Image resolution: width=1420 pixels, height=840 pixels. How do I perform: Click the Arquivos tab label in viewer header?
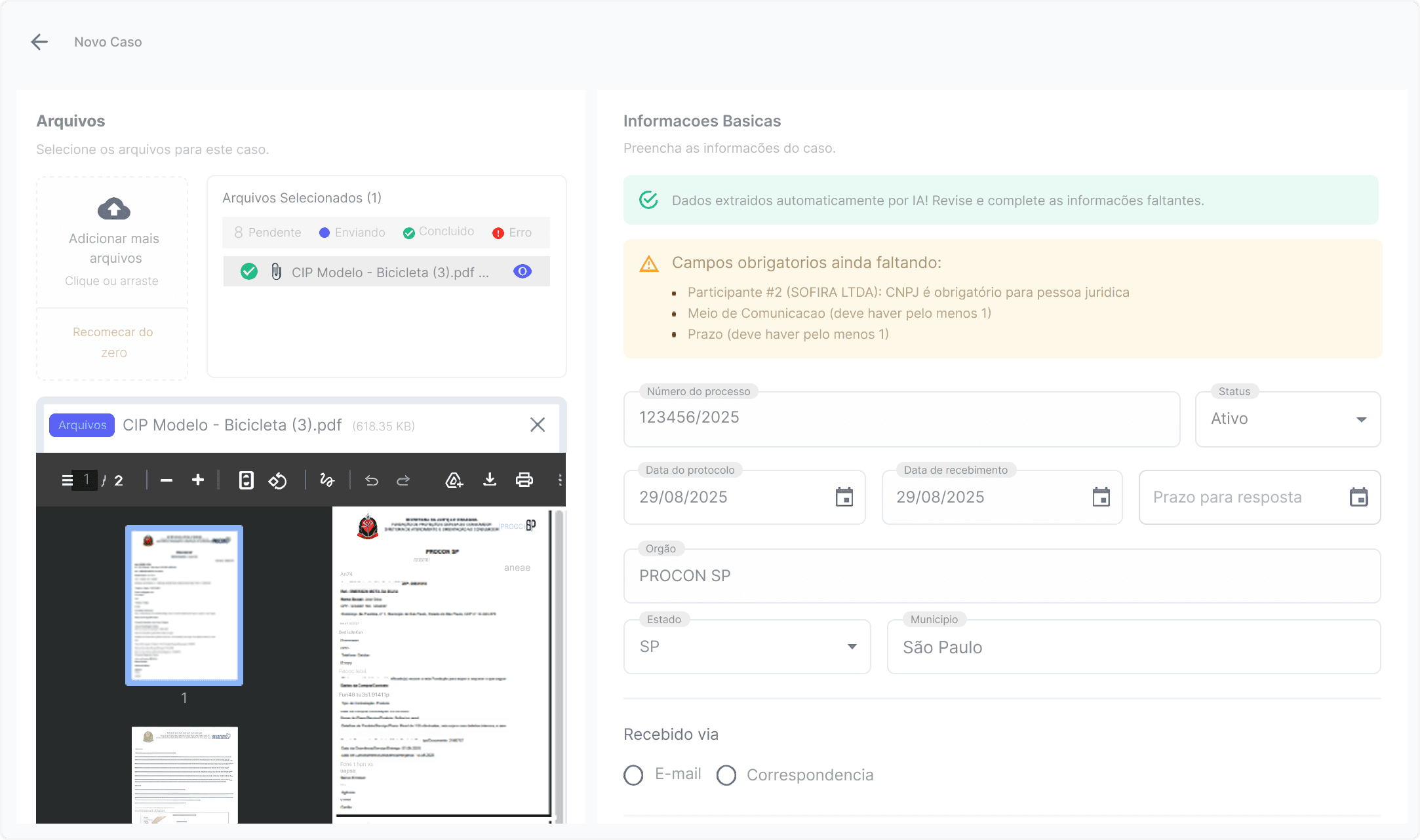(x=82, y=425)
